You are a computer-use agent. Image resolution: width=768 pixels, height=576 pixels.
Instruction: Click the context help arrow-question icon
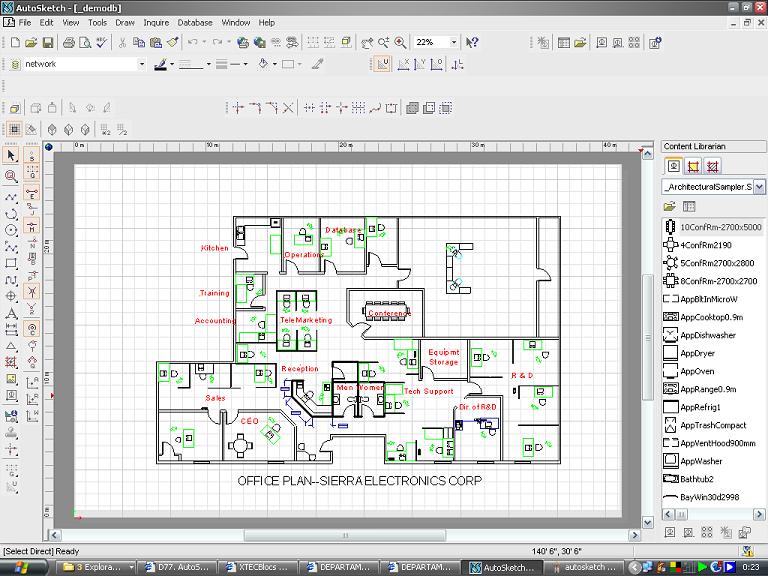472,43
